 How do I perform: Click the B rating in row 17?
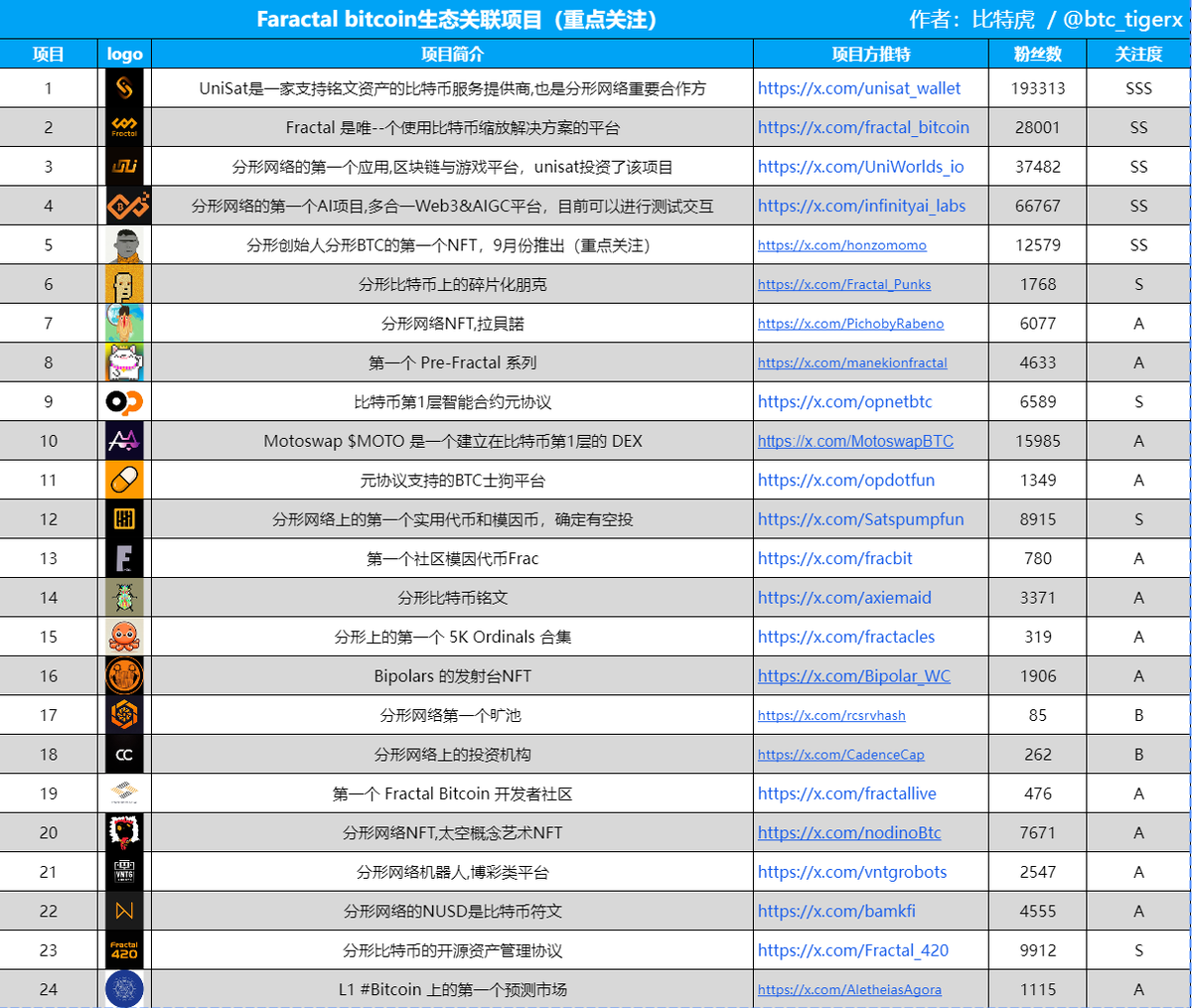point(1139,716)
